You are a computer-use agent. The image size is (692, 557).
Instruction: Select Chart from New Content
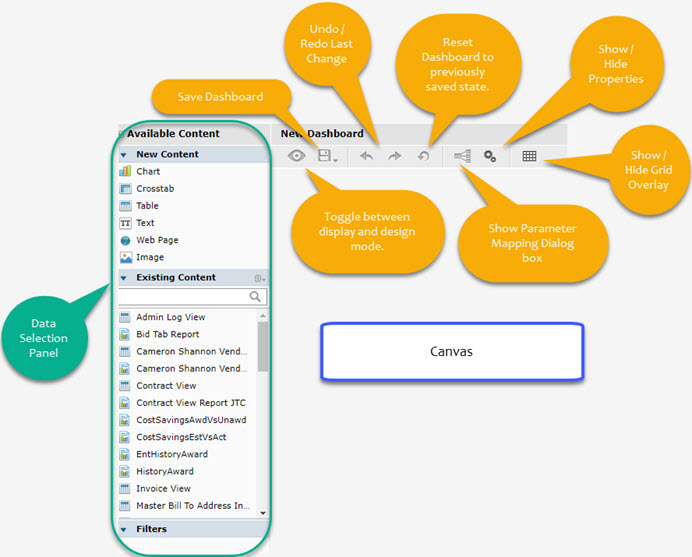[148, 171]
